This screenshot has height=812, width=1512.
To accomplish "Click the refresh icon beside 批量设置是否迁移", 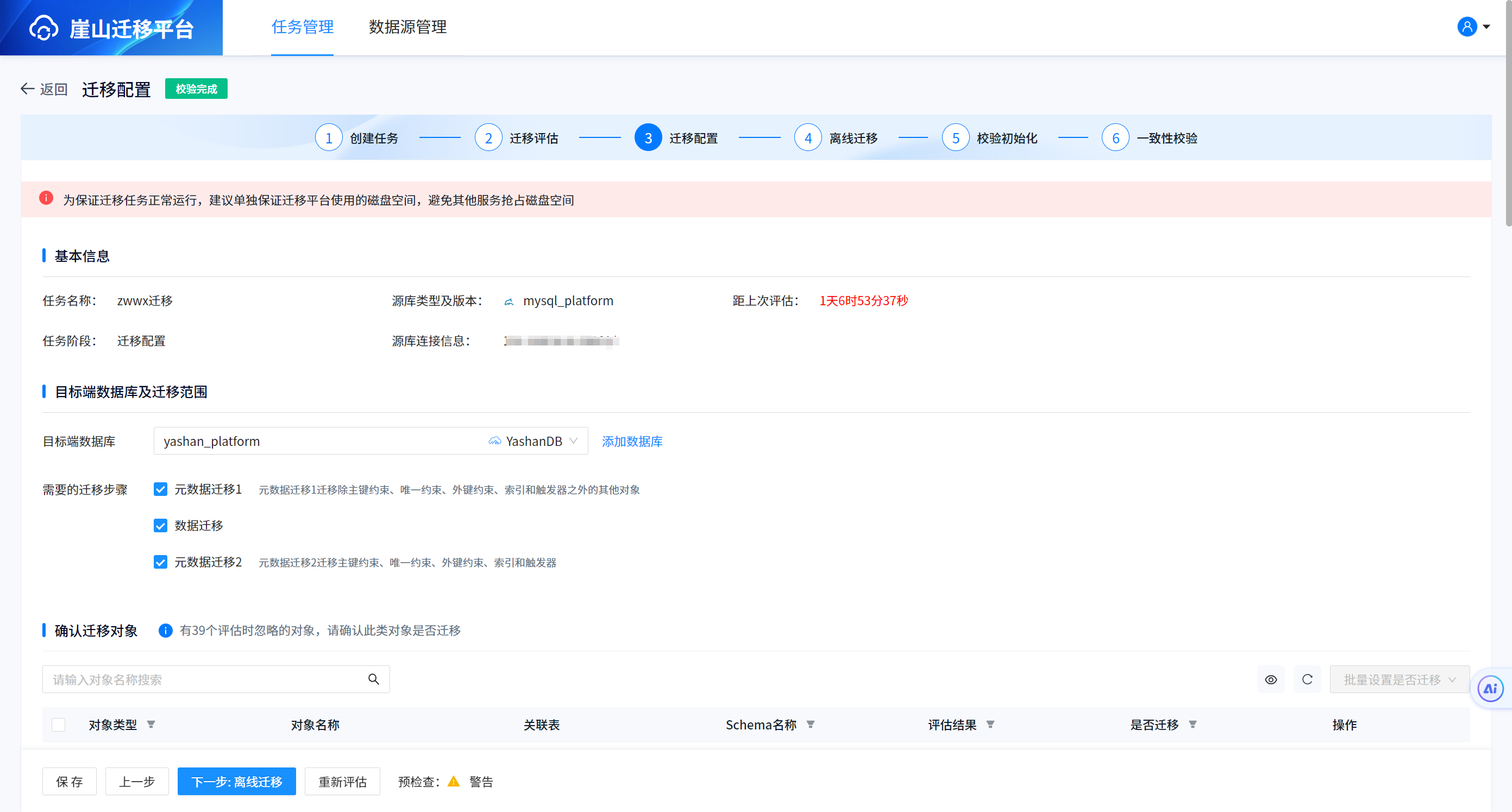I will point(1307,679).
